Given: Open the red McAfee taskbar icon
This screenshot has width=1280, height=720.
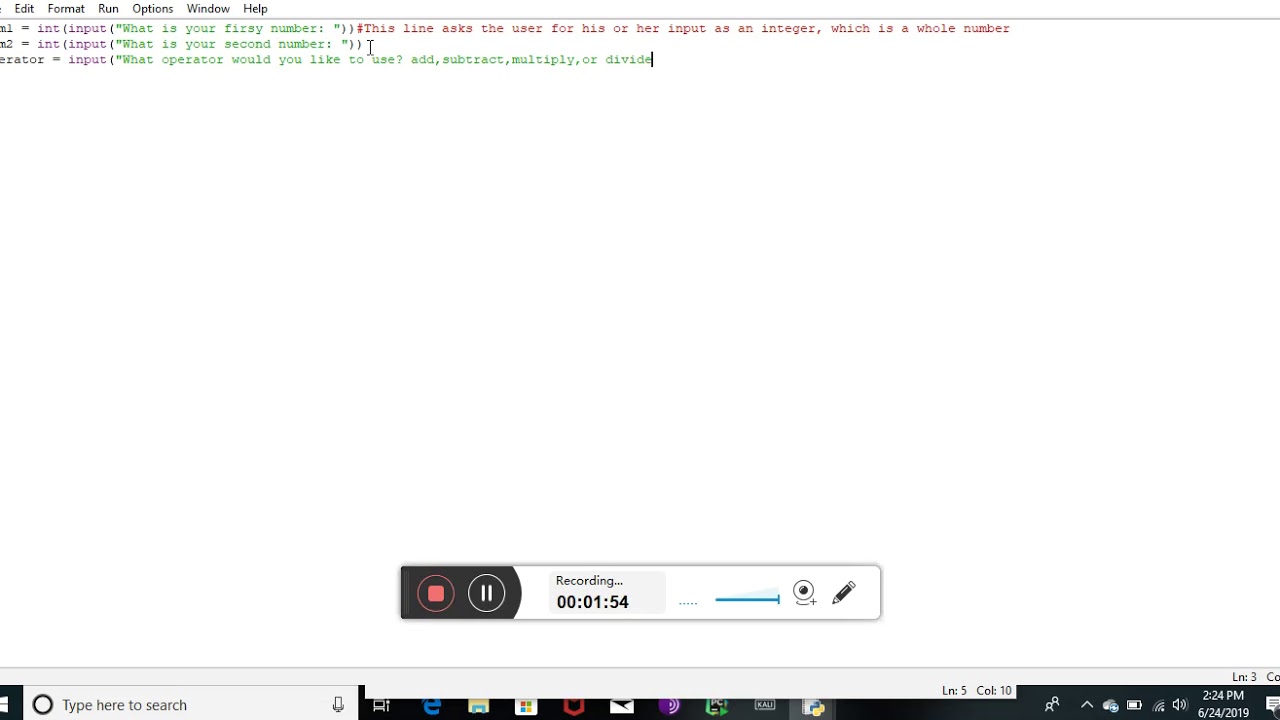Looking at the screenshot, I should [574, 705].
